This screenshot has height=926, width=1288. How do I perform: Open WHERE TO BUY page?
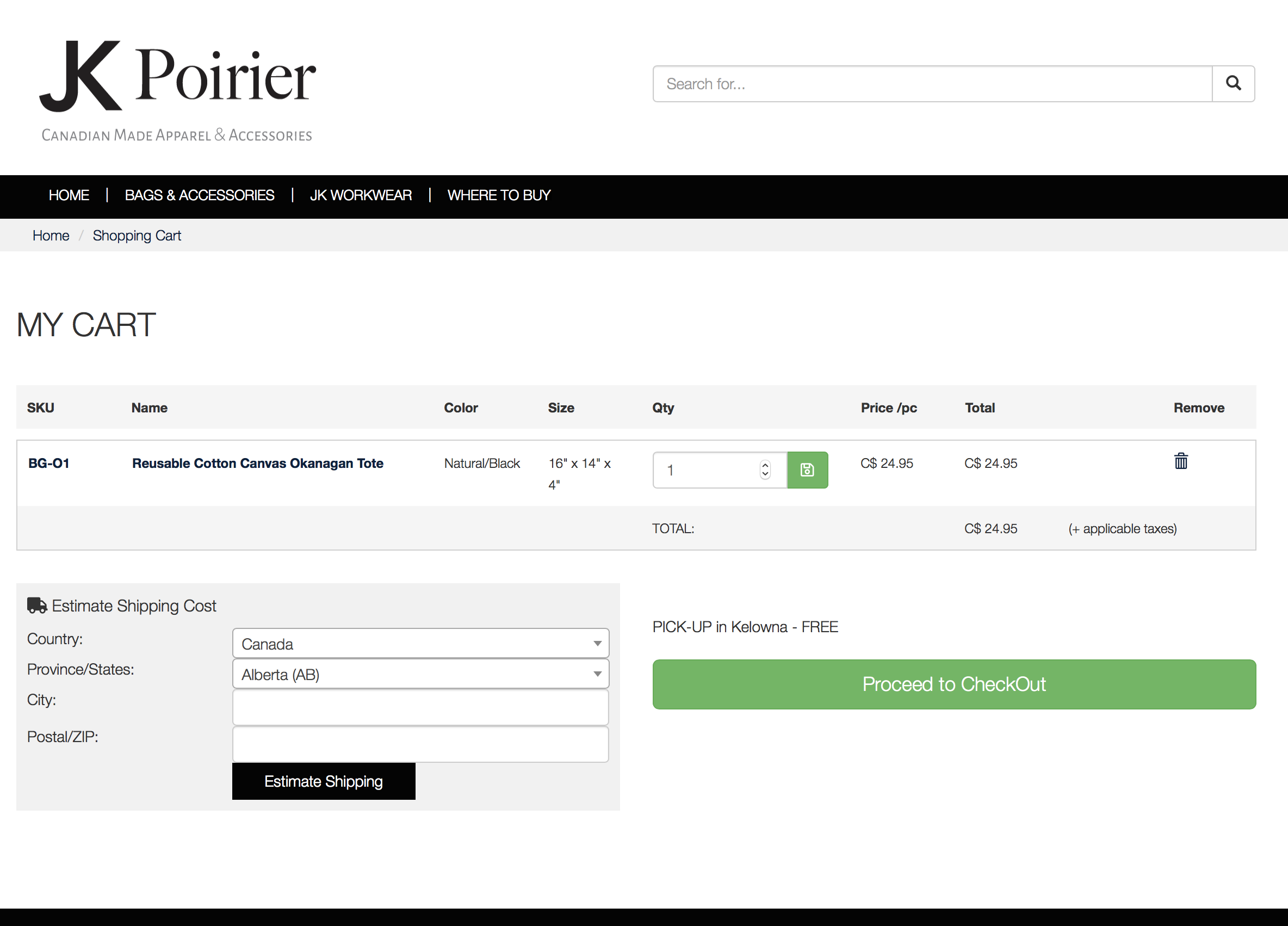[499, 195]
